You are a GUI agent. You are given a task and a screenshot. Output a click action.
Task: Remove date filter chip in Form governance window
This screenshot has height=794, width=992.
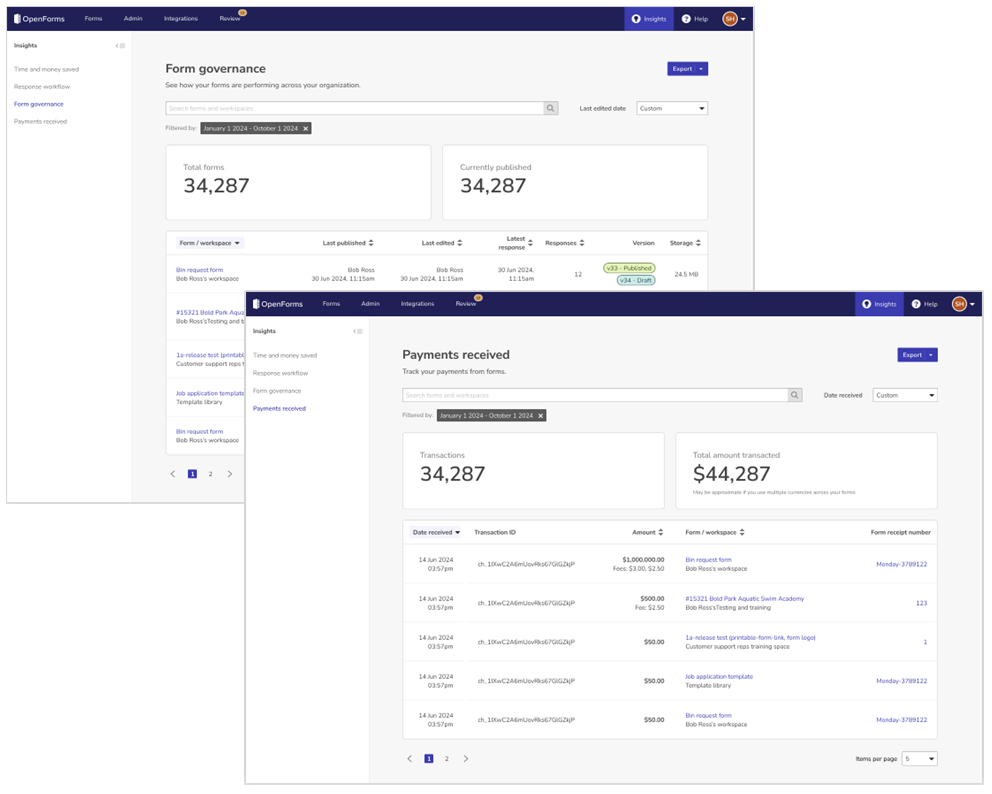[306, 128]
